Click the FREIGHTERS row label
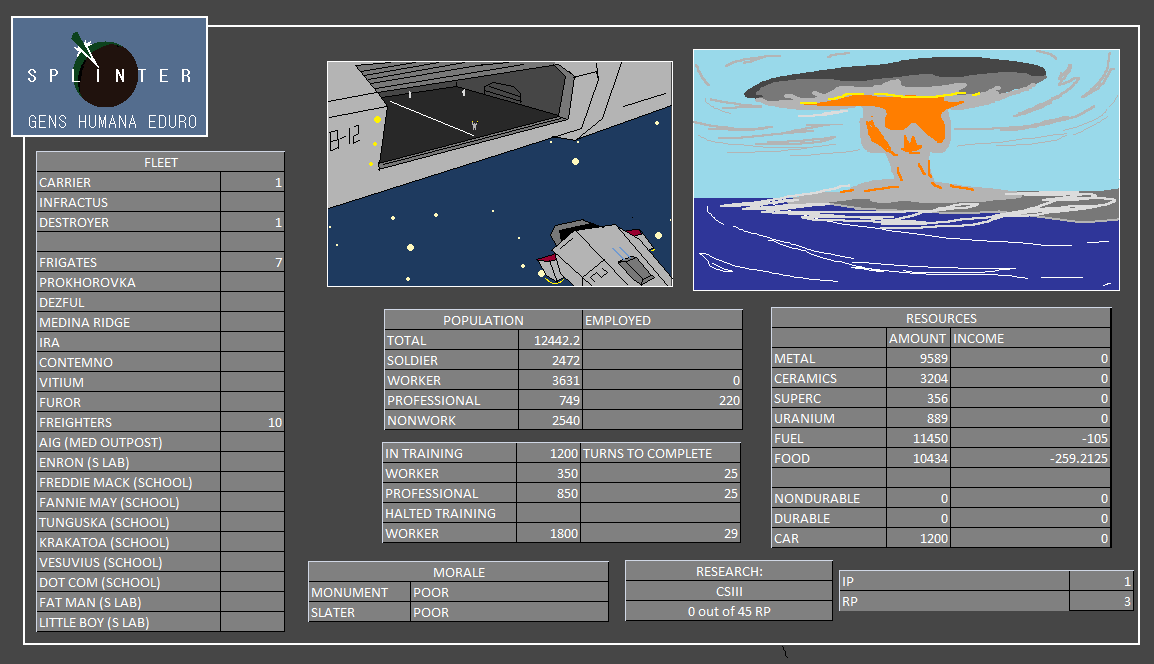The image size is (1154, 664). pyautogui.click(x=128, y=422)
